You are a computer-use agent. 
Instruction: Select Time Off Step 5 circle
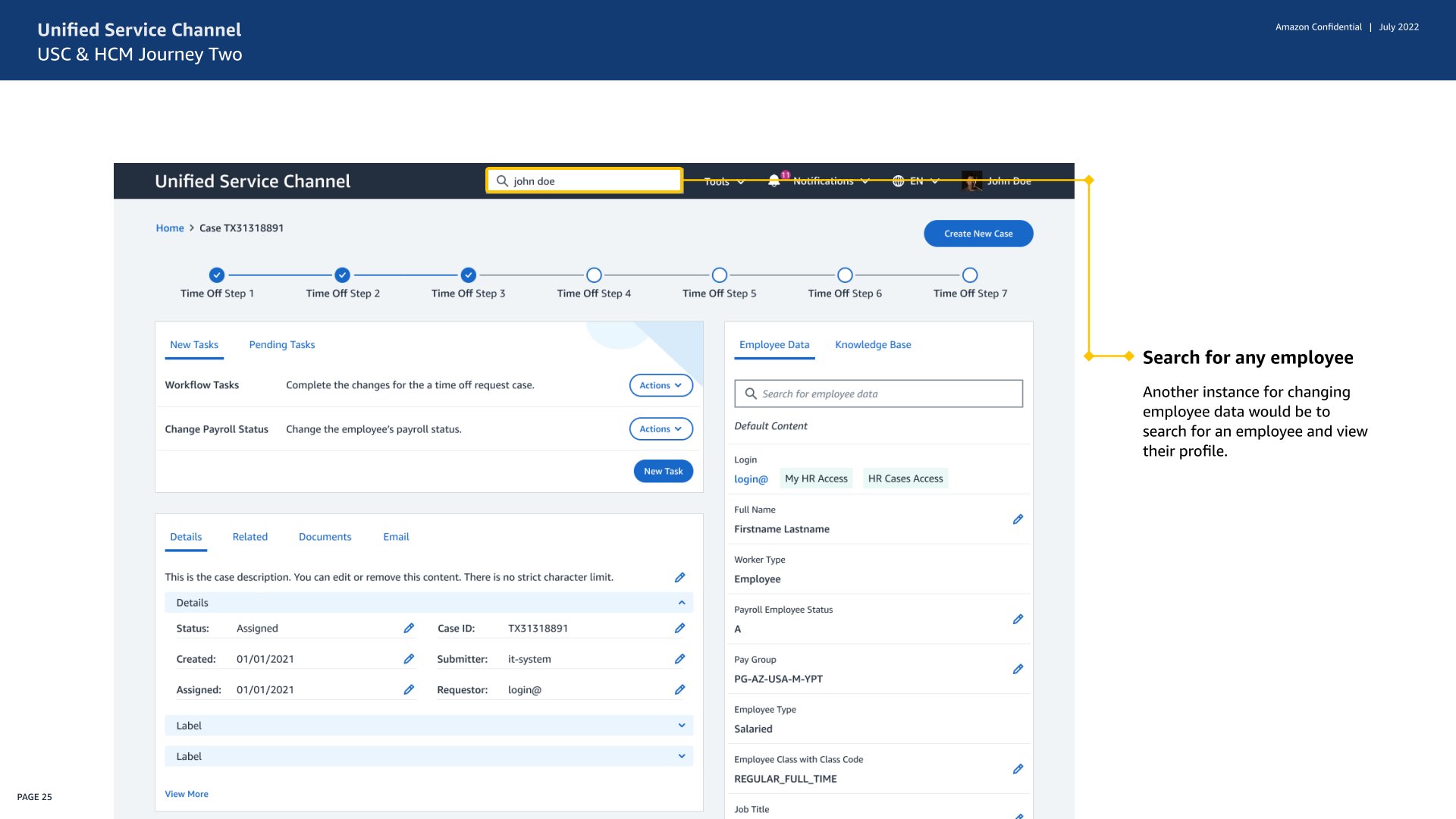tap(720, 275)
